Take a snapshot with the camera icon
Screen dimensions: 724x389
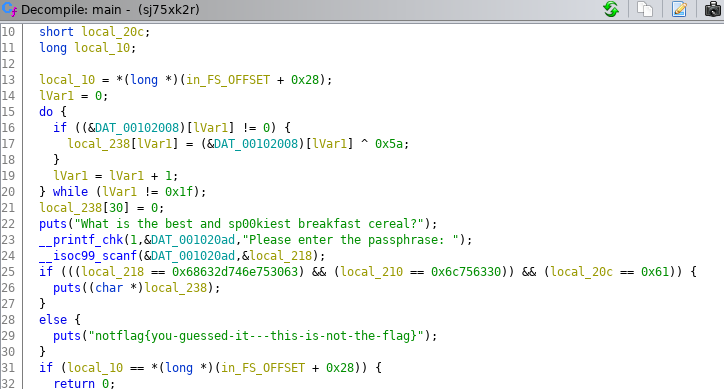(713, 9)
